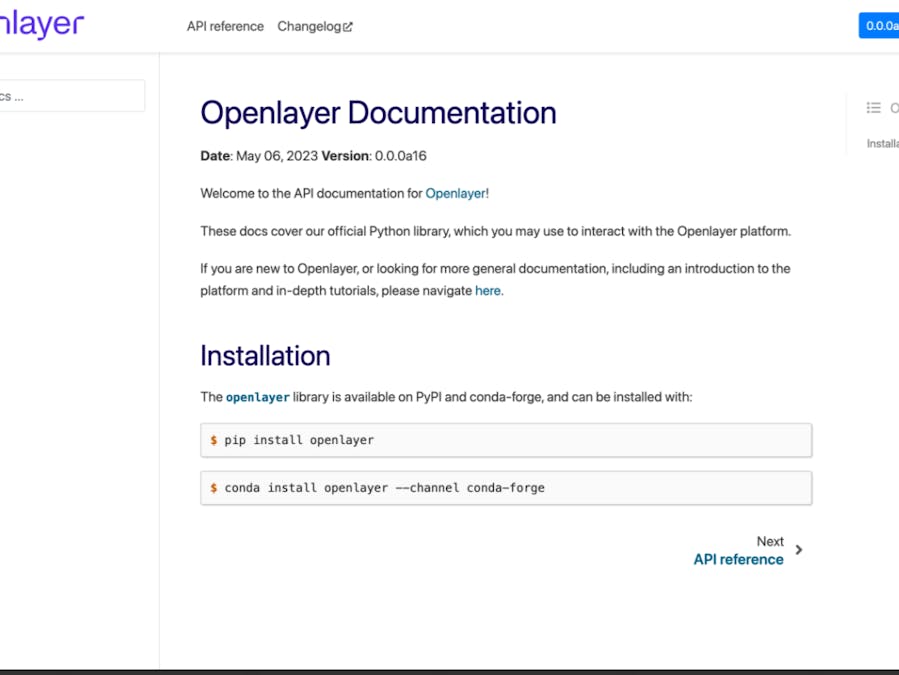This screenshot has height=675, width=899.
Task: Jump to Installation in right sidebar
Action: [882, 143]
